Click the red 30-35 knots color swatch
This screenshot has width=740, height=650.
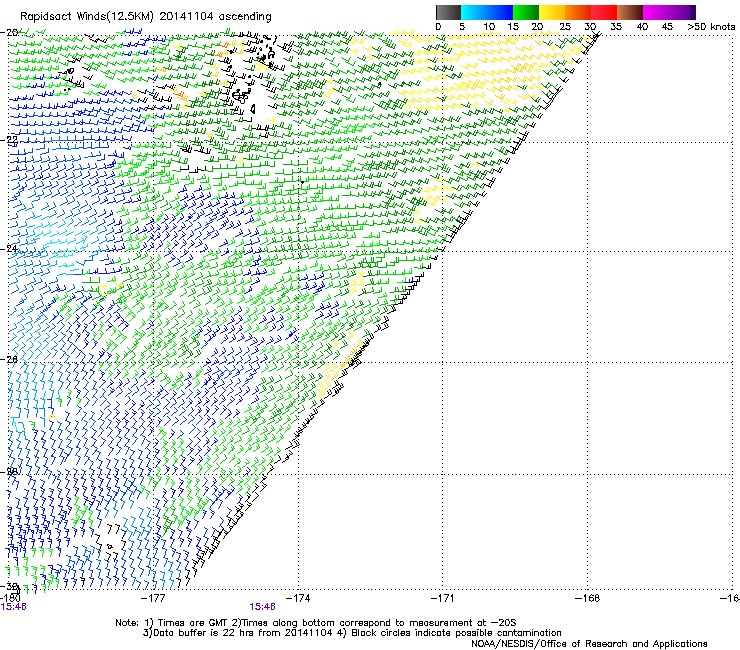(604, 12)
